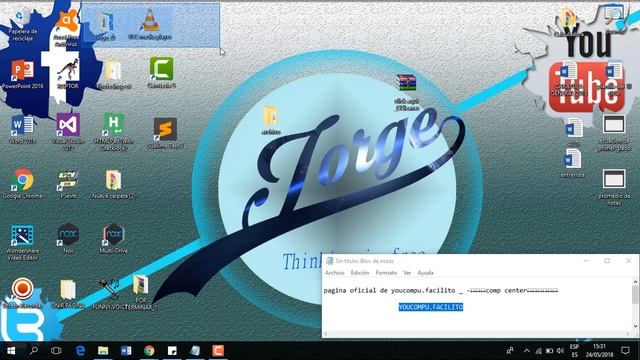The image size is (640, 360).
Task: Open the Edición menu in Bloc de notas
Action: [x=360, y=273]
